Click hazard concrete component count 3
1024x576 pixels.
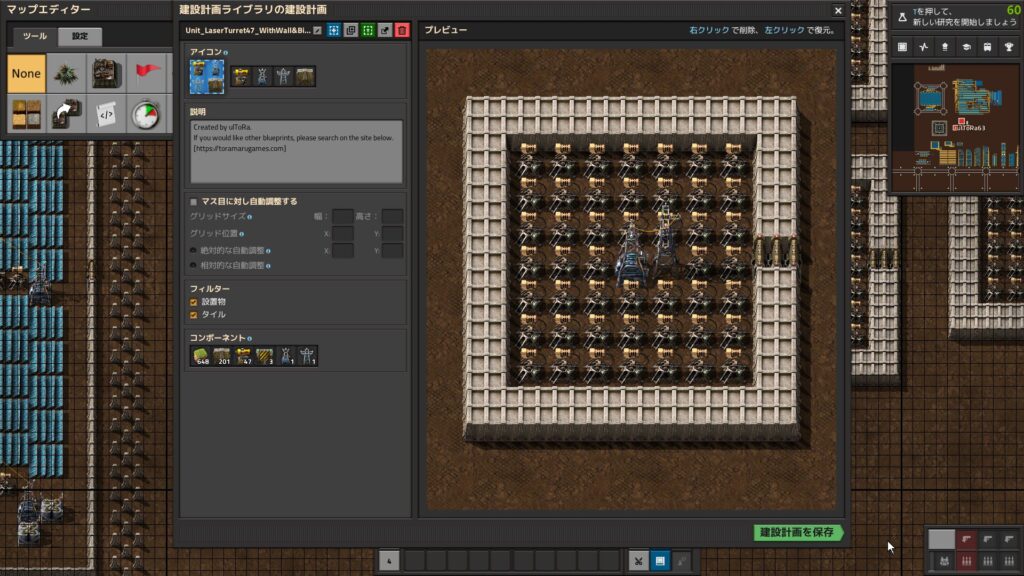264,356
